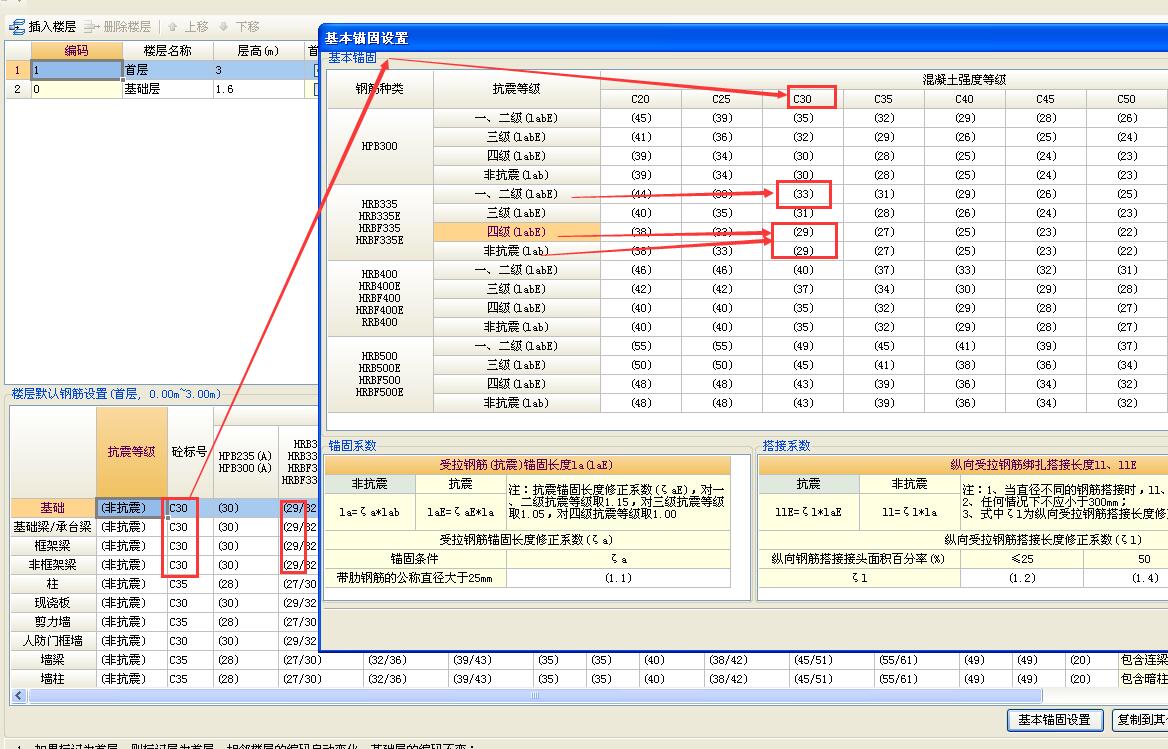
Task: Select the 基础层 floor name cell
Action: 168,89
